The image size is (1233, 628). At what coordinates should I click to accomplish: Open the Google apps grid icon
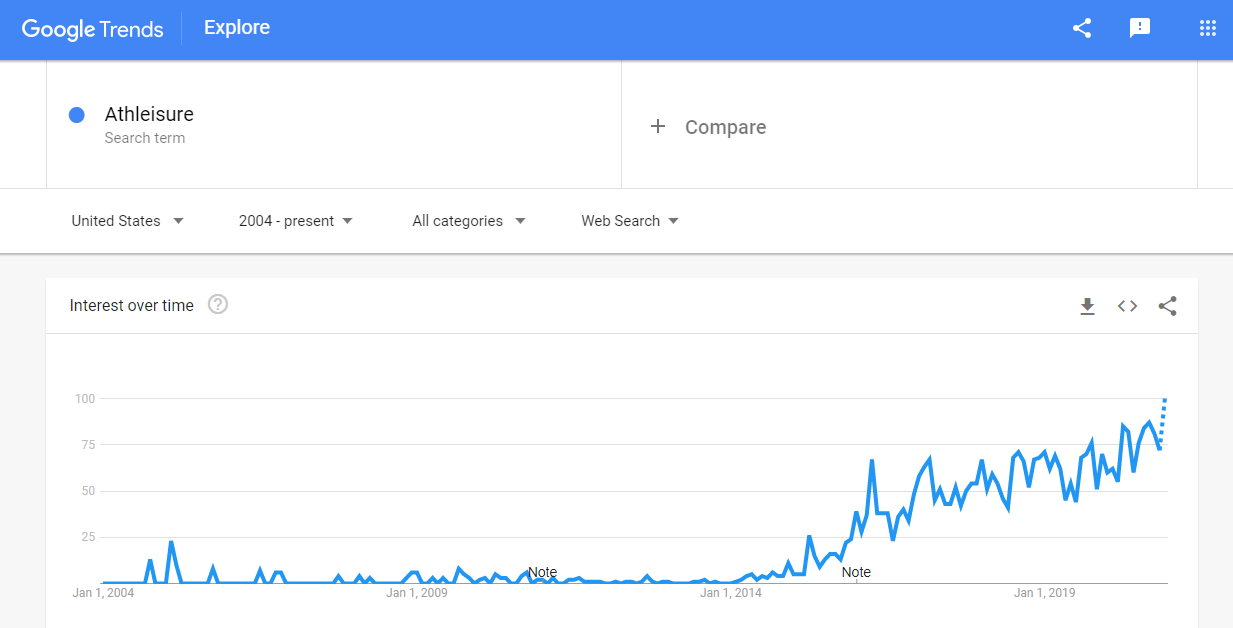tap(1207, 29)
